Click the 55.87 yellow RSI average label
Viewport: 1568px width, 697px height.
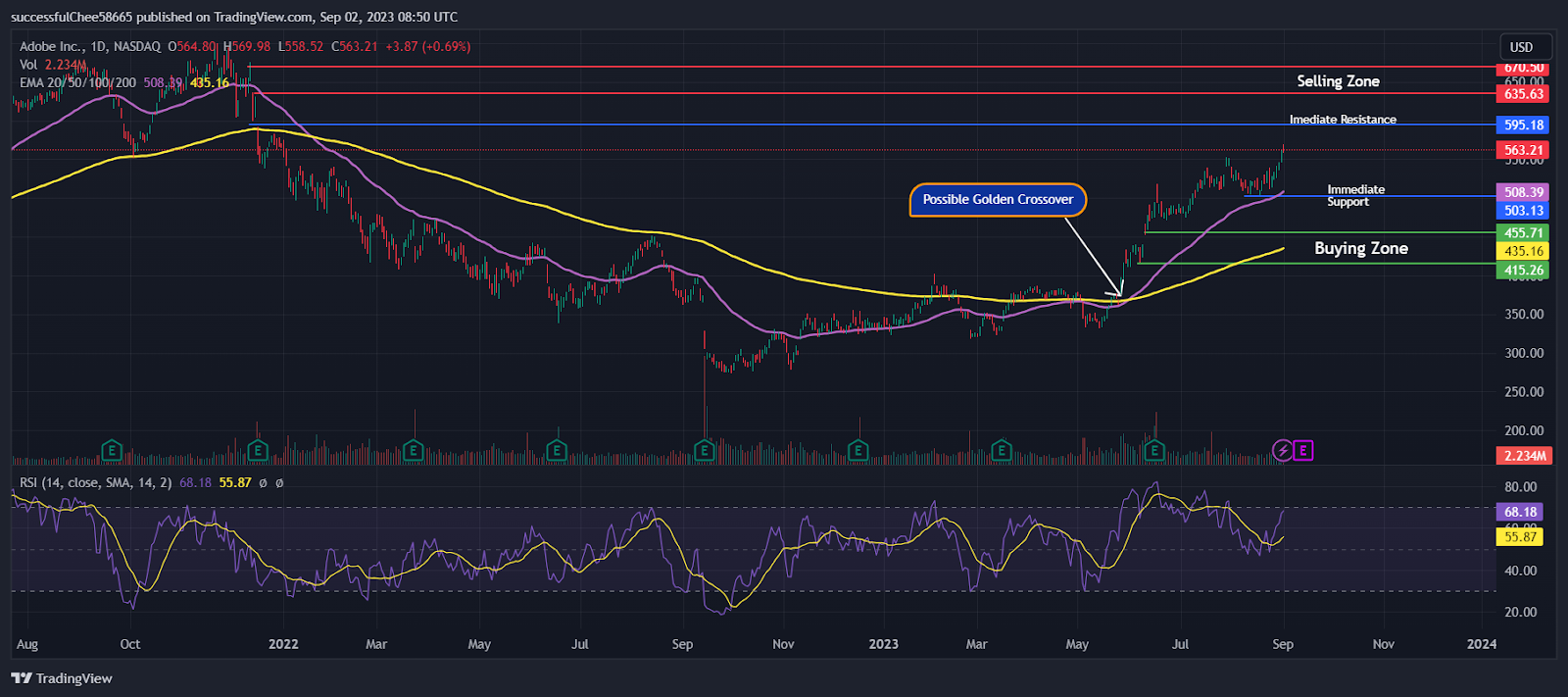tap(1520, 537)
